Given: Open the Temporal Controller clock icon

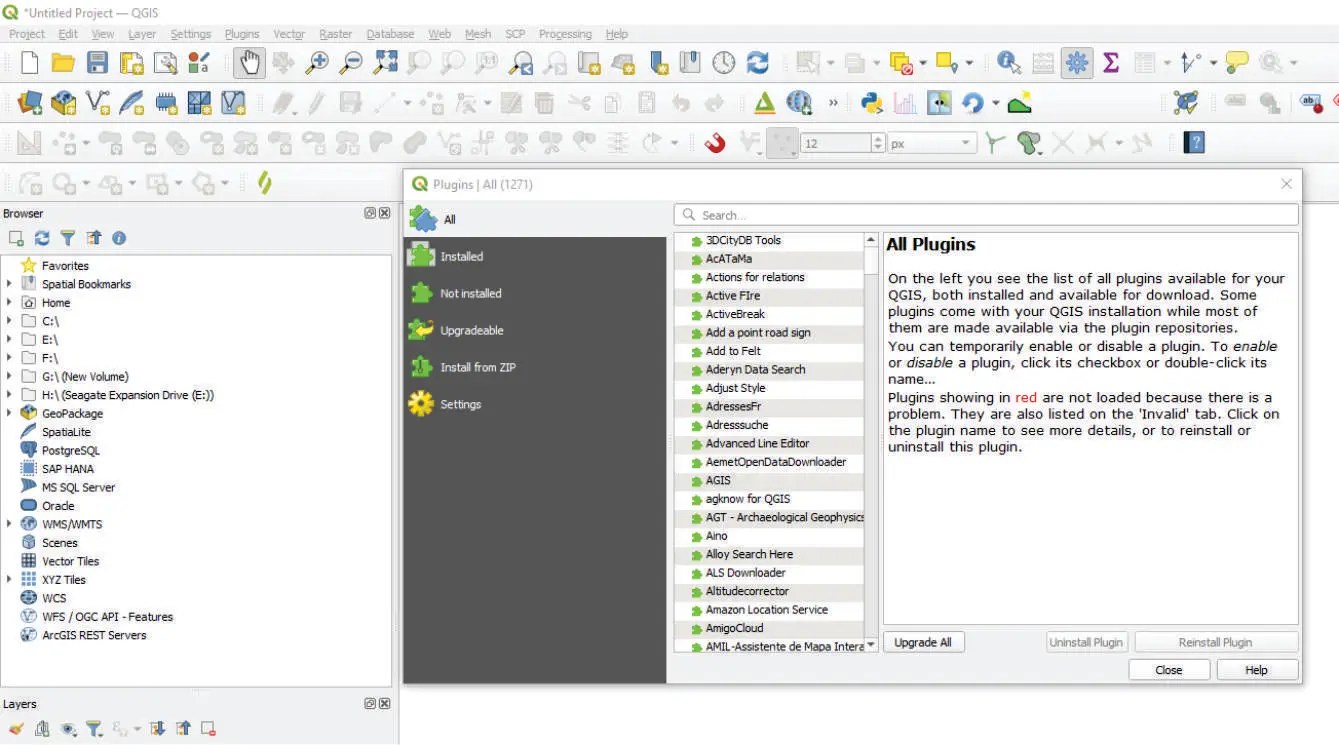Looking at the screenshot, I should pos(723,63).
